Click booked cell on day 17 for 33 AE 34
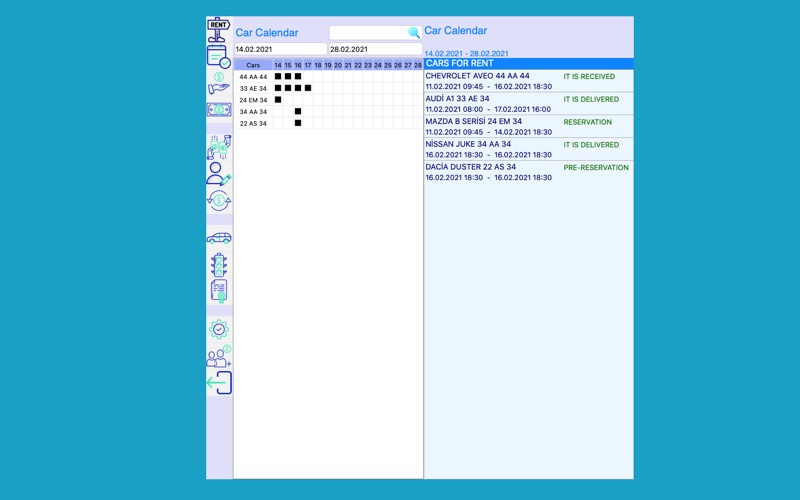800x500 pixels. 308,88
